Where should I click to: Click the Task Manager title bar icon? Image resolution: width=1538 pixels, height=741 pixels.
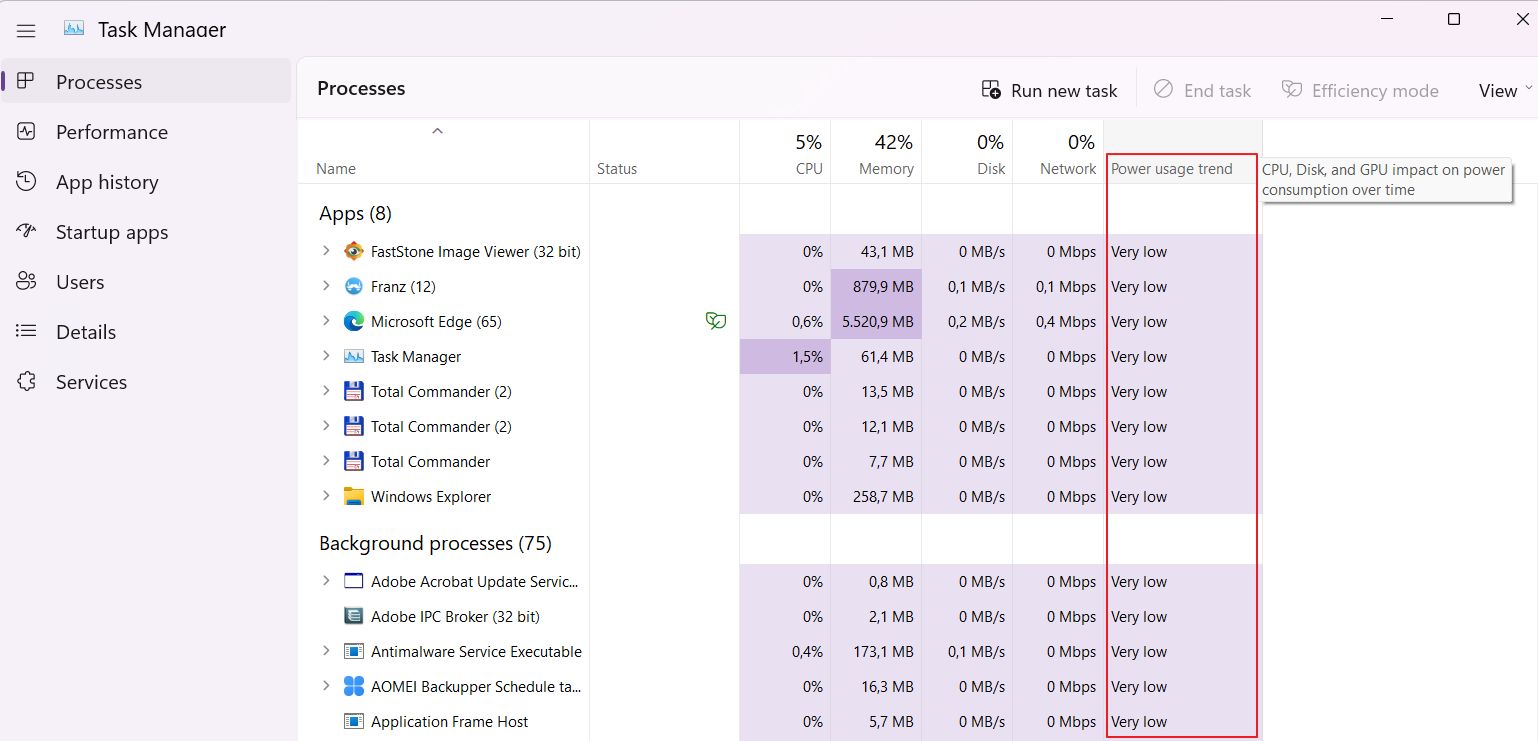click(74, 29)
